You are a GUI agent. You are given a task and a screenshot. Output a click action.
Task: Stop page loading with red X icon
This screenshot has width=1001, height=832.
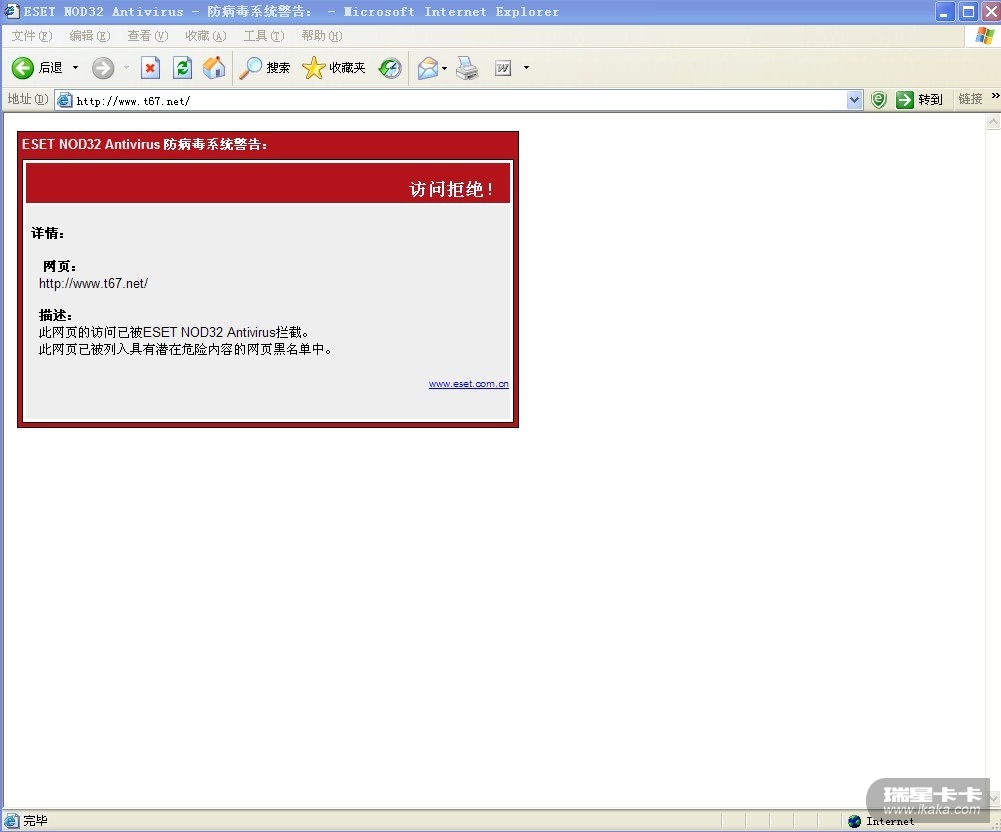(150, 68)
